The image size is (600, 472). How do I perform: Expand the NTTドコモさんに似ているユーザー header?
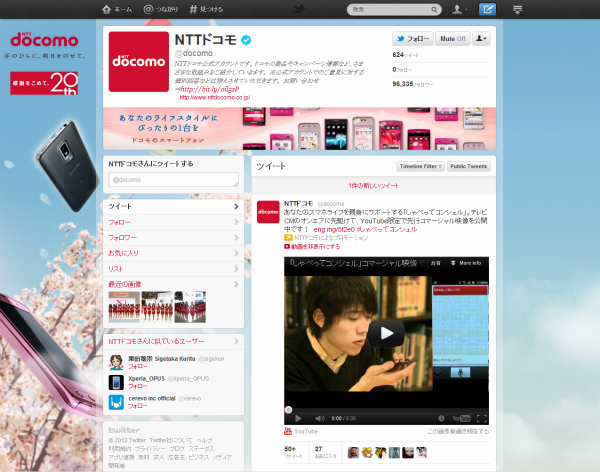pyautogui.click(x=173, y=341)
